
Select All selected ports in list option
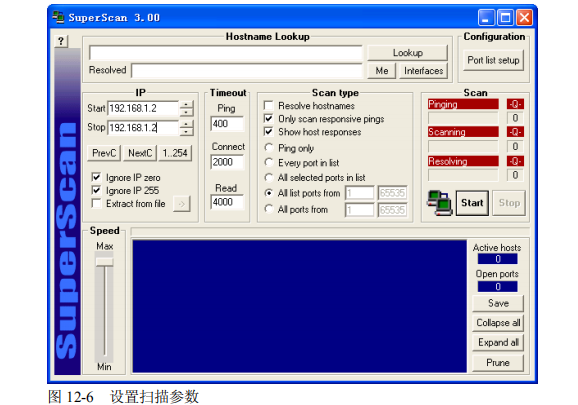(269, 177)
